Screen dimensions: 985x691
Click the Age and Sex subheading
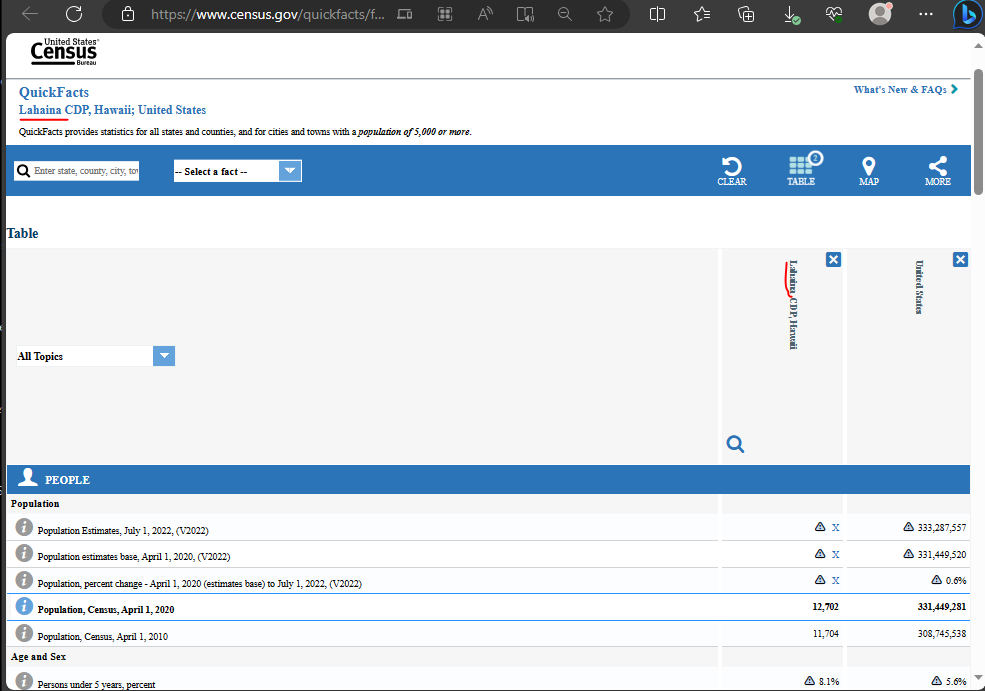(38, 656)
